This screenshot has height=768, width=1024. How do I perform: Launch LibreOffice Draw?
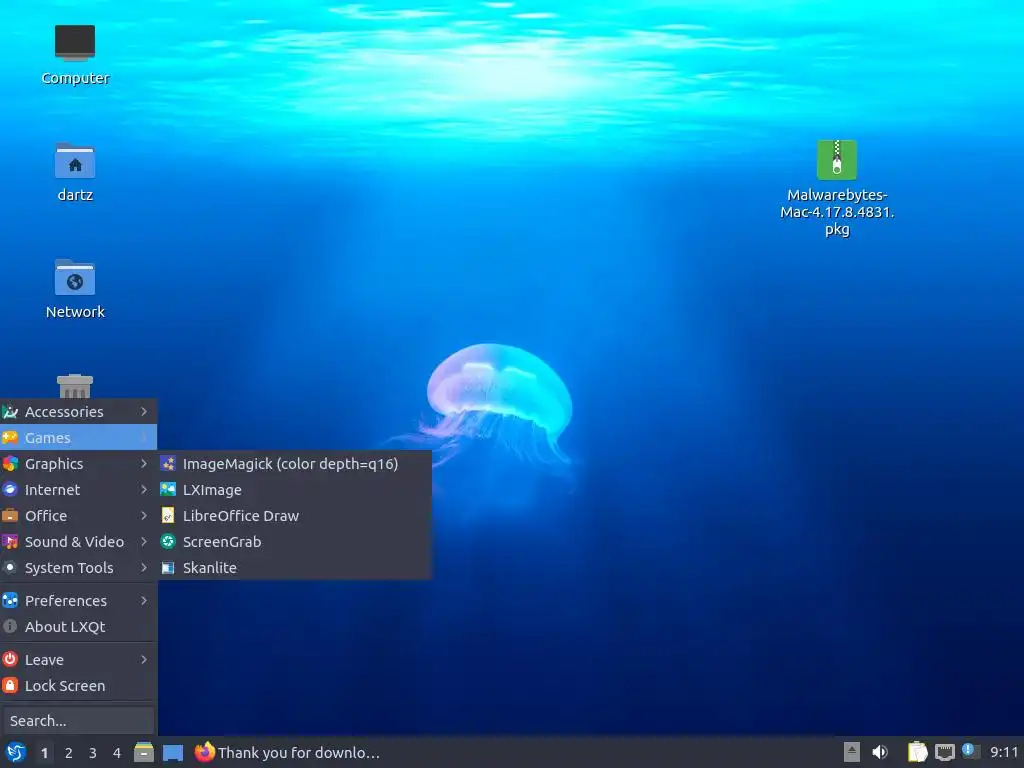click(x=295, y=516)
